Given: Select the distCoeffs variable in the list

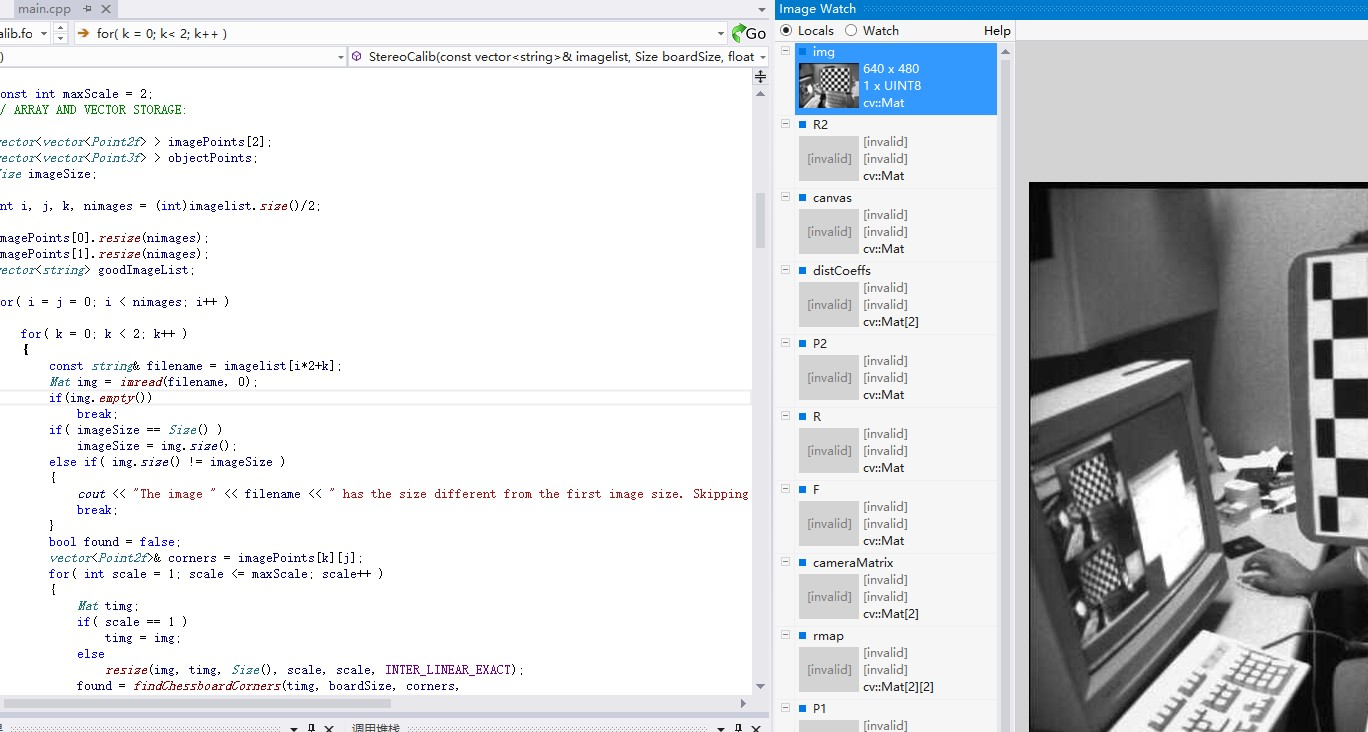Looking at the screenshot, I should tap(841, 271).
